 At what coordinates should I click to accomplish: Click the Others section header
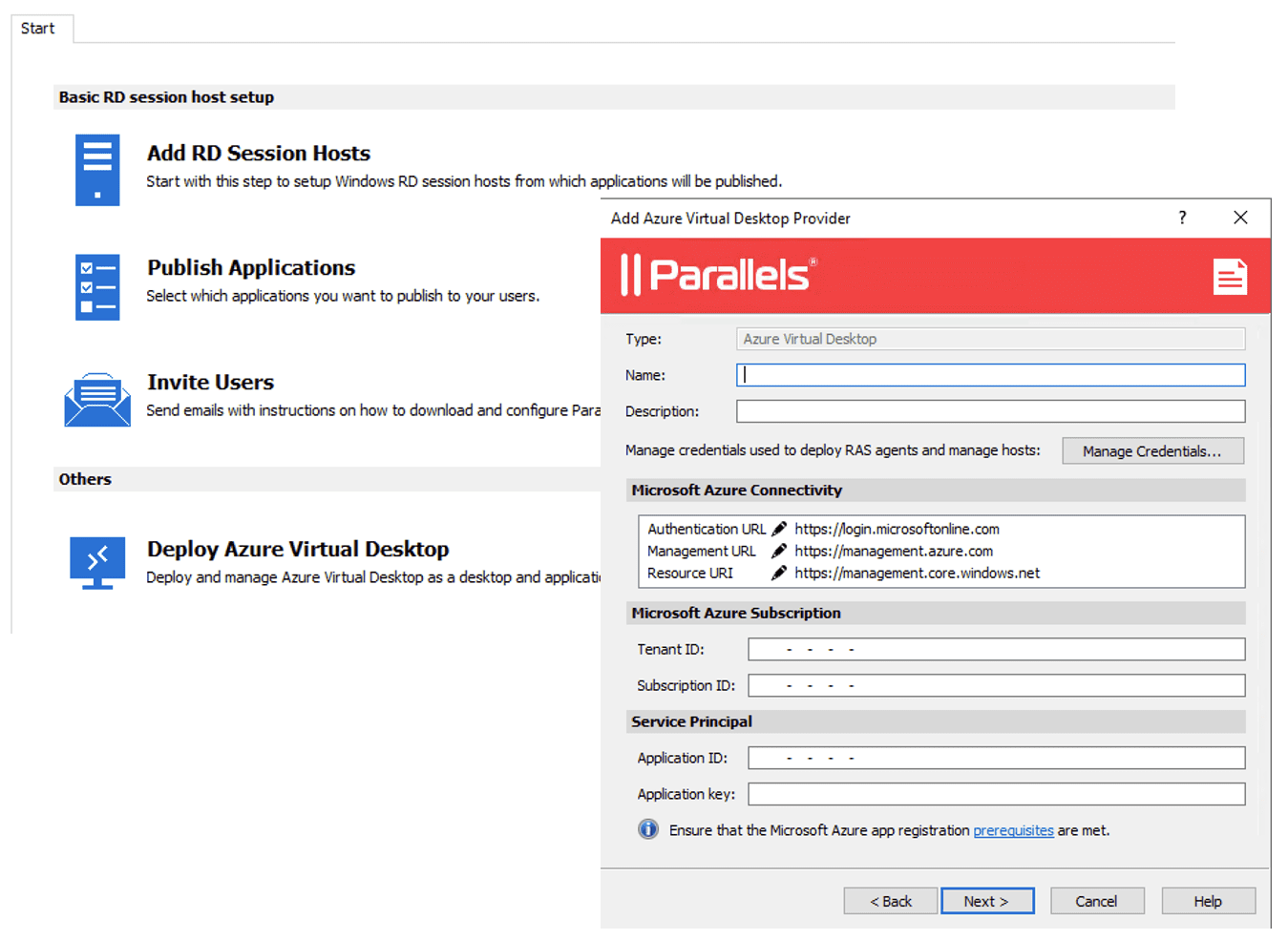click(327, 479)
